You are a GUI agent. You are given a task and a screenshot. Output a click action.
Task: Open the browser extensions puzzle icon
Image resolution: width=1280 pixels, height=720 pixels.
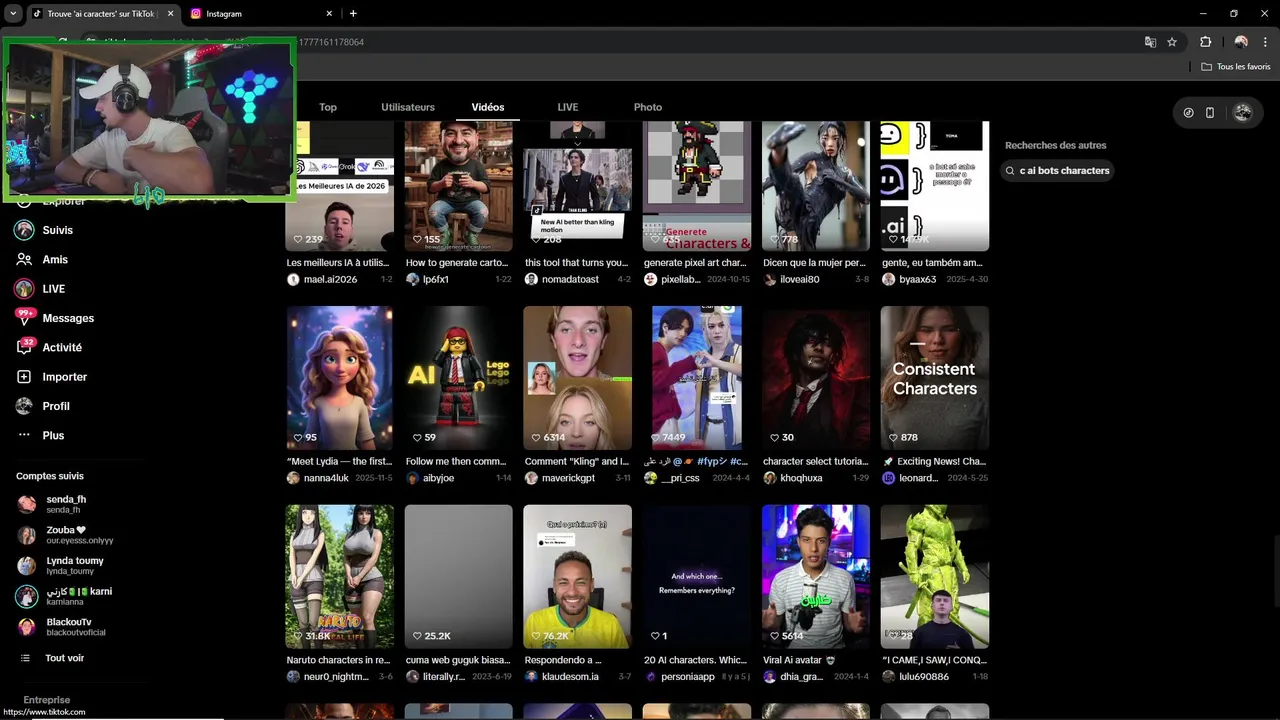(1205, 42)
